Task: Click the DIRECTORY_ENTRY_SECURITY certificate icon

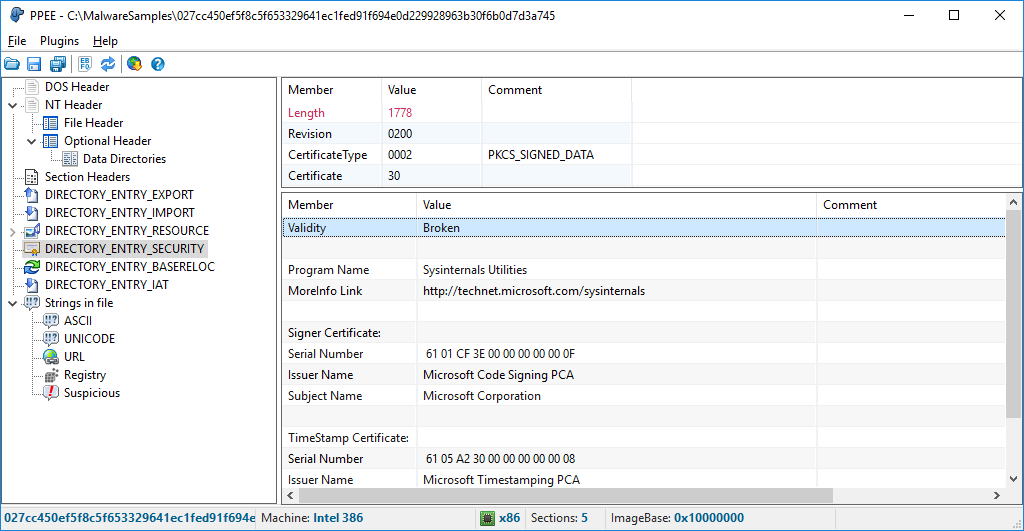Action: click(31, 249)
